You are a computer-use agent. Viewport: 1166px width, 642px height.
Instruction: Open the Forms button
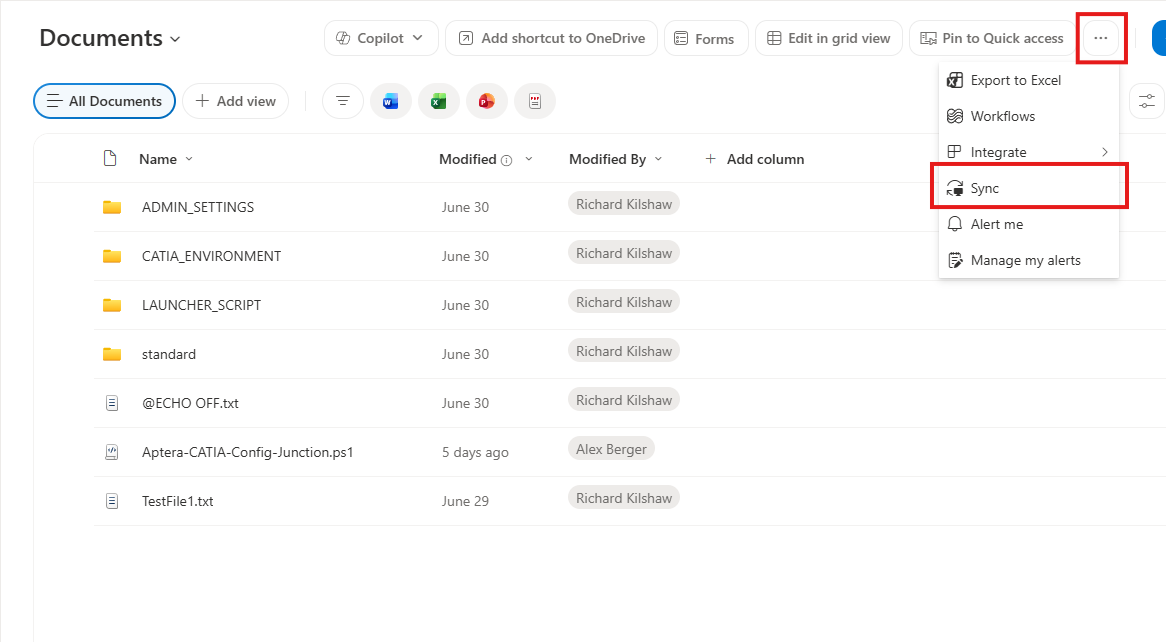tap(706, 38)
